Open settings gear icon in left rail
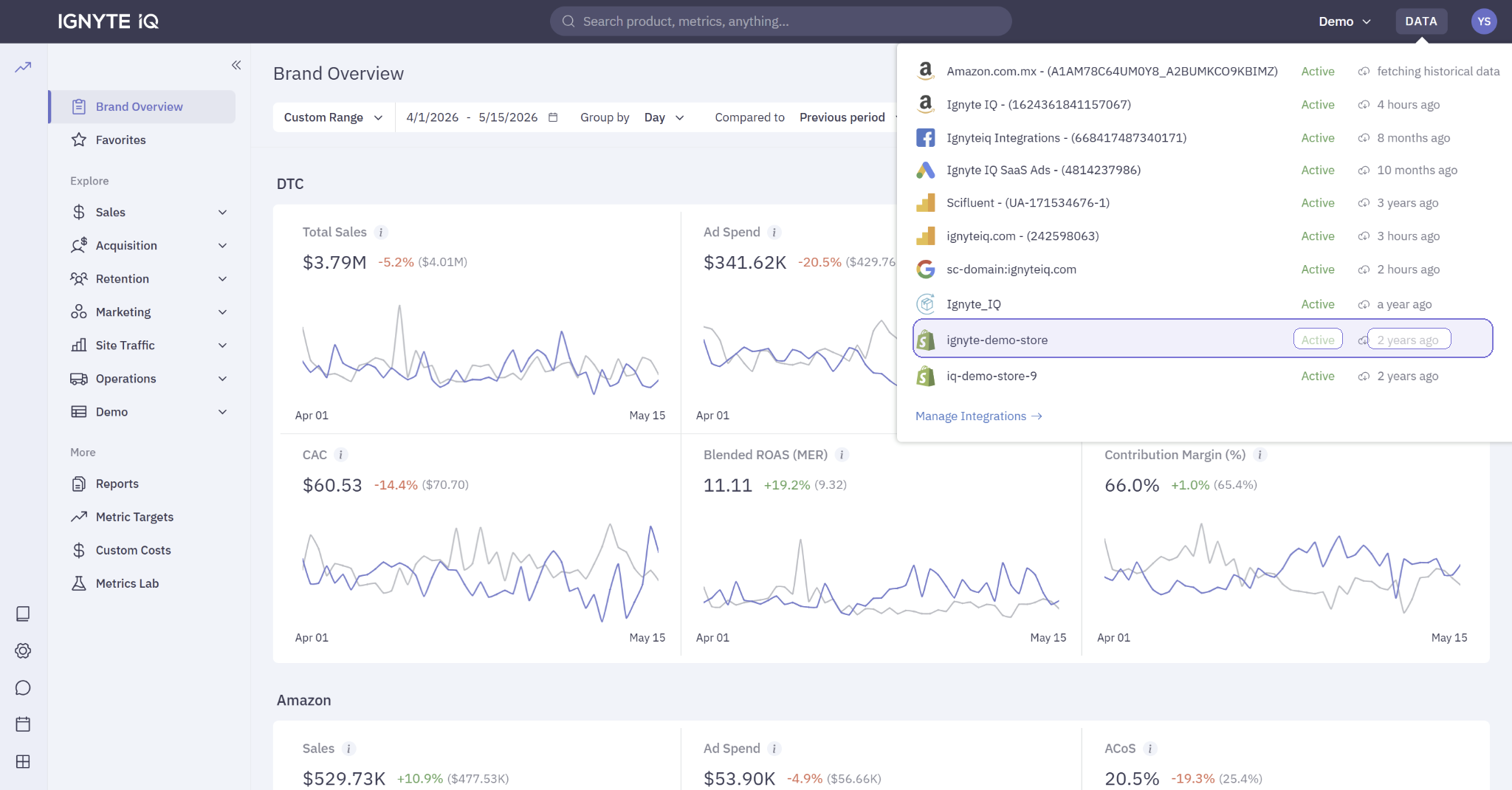 [x=23, y=650]
